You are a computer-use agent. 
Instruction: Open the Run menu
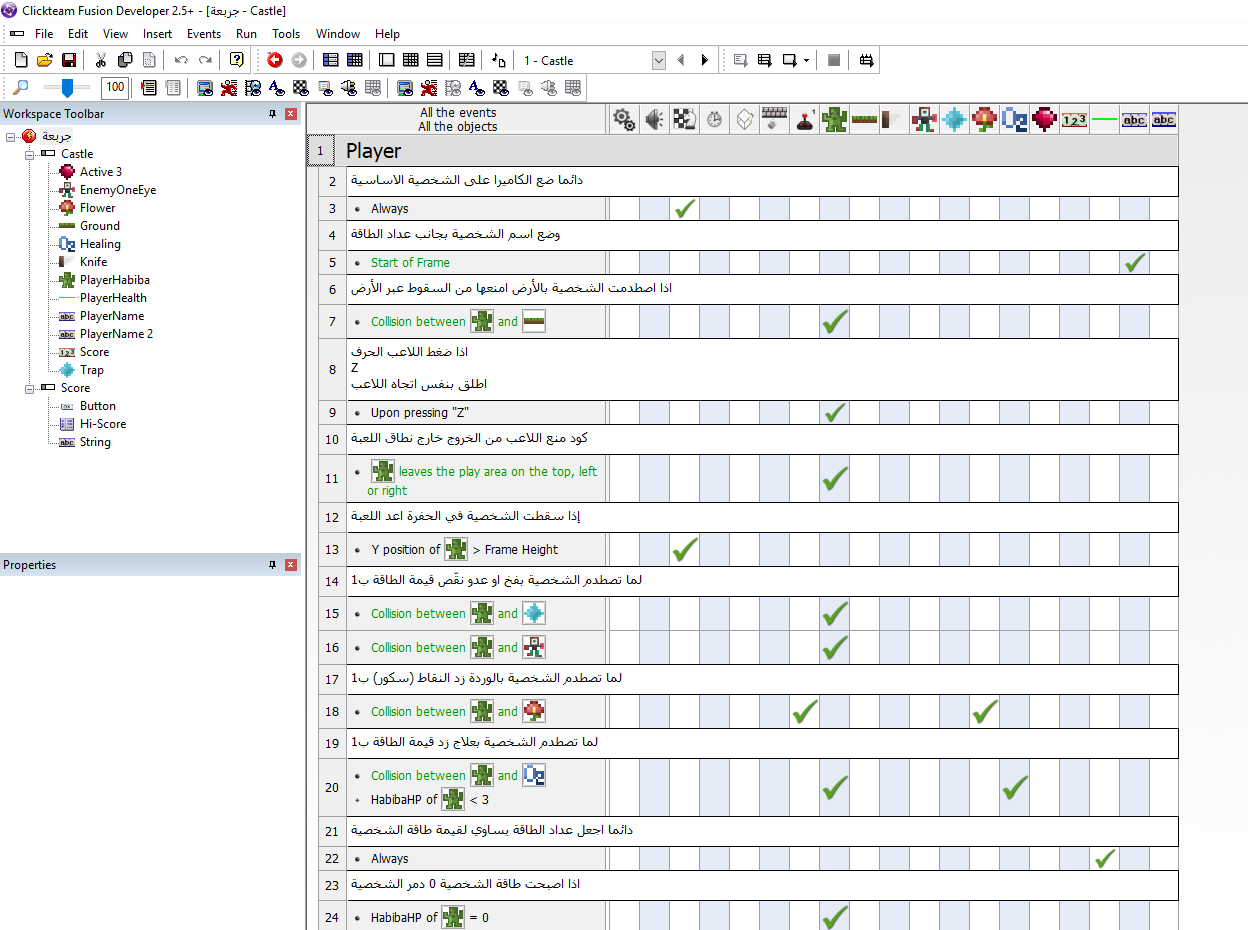click(246, 33)
